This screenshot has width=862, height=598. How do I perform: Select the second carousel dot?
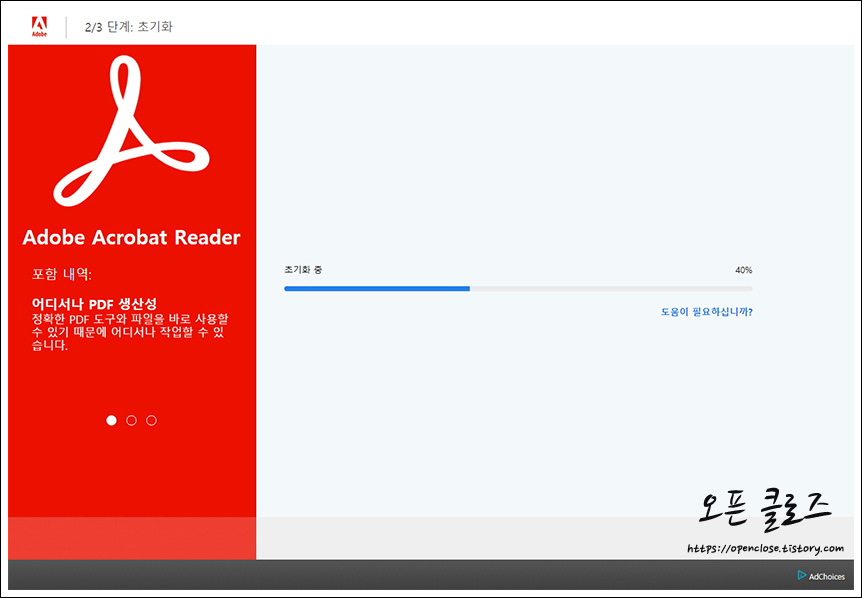click(x=131, y=420)
